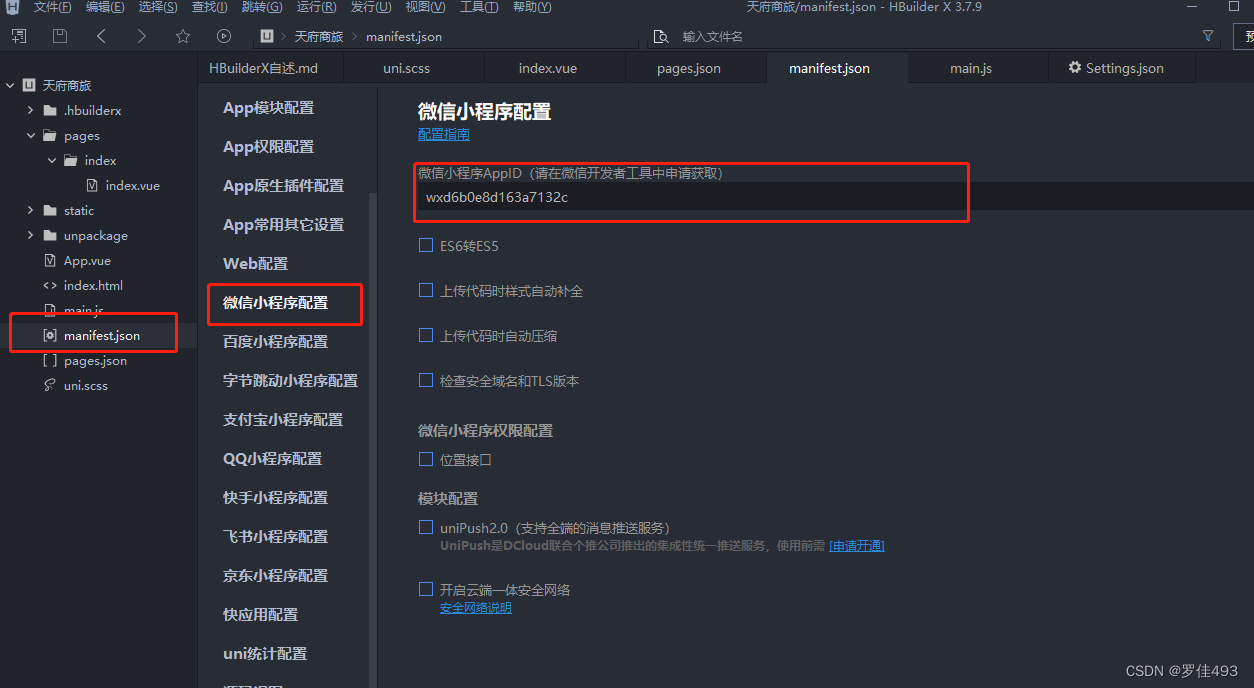The height and width of the screenshot is (688, 1254).
Task: Go back with the left arrow icon
Action: point(101,36)
